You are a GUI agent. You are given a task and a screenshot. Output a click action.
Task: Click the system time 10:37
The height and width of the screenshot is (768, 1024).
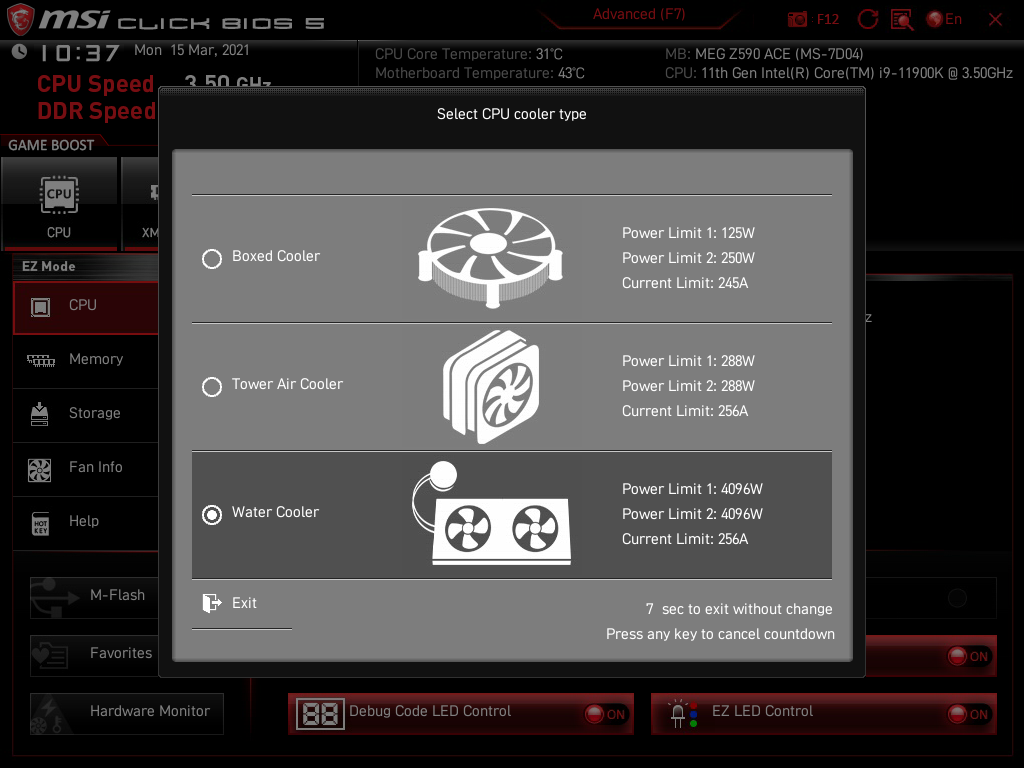(80, 53)
